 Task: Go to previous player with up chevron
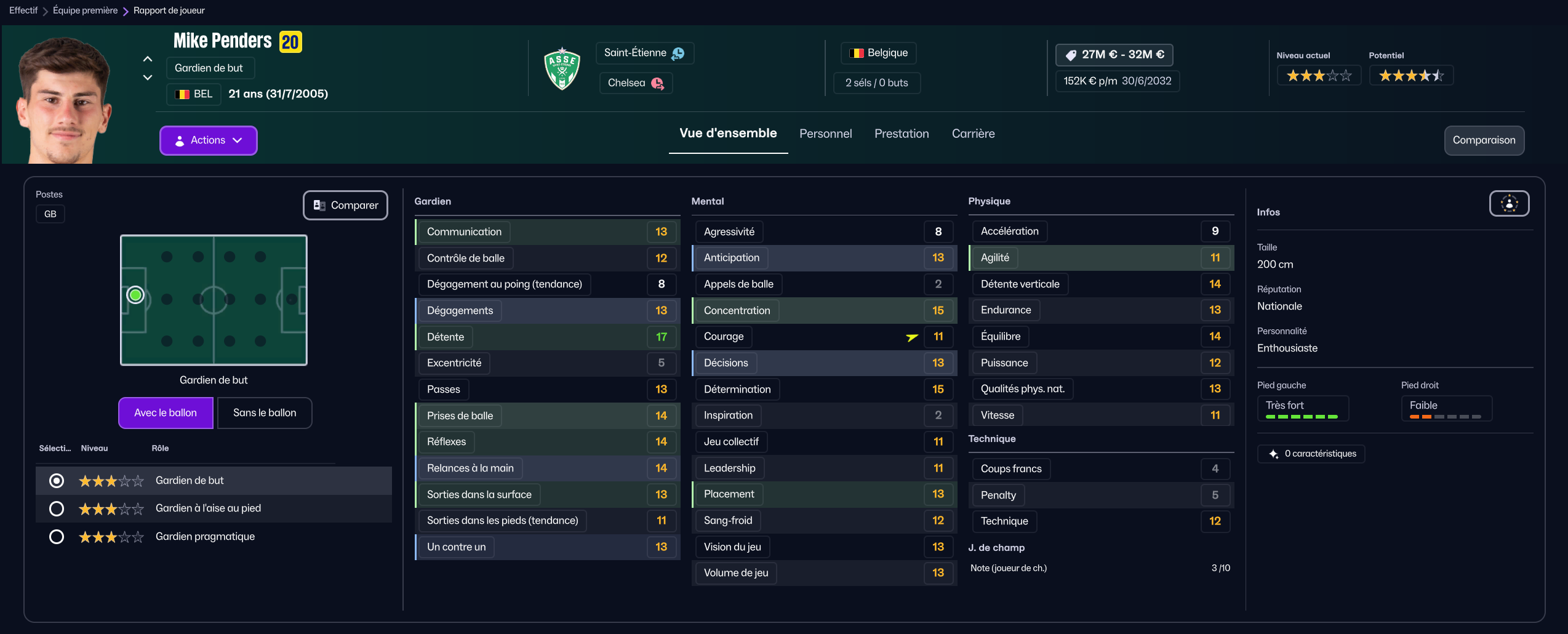[148, 59]
